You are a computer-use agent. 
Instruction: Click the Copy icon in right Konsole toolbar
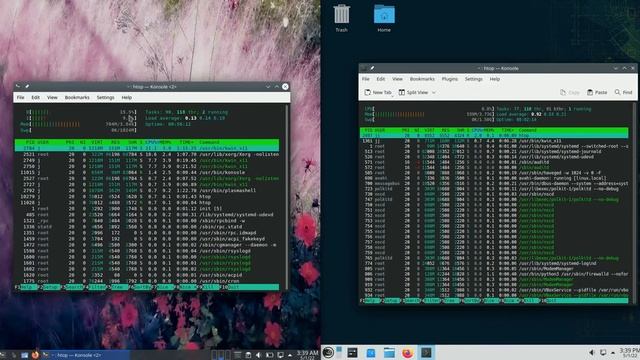click(x=563, y=92)
